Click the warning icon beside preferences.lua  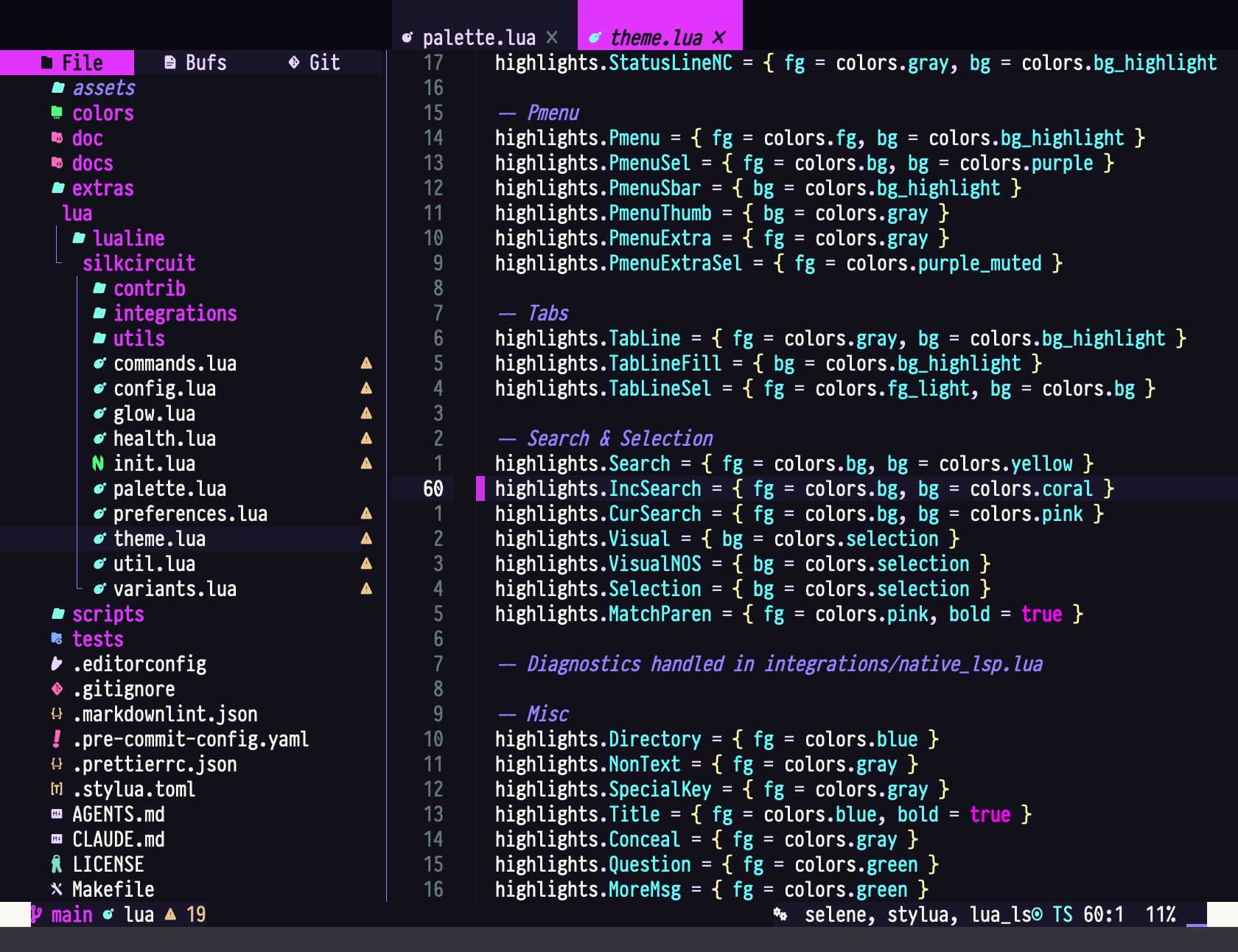tap(366, 514)
